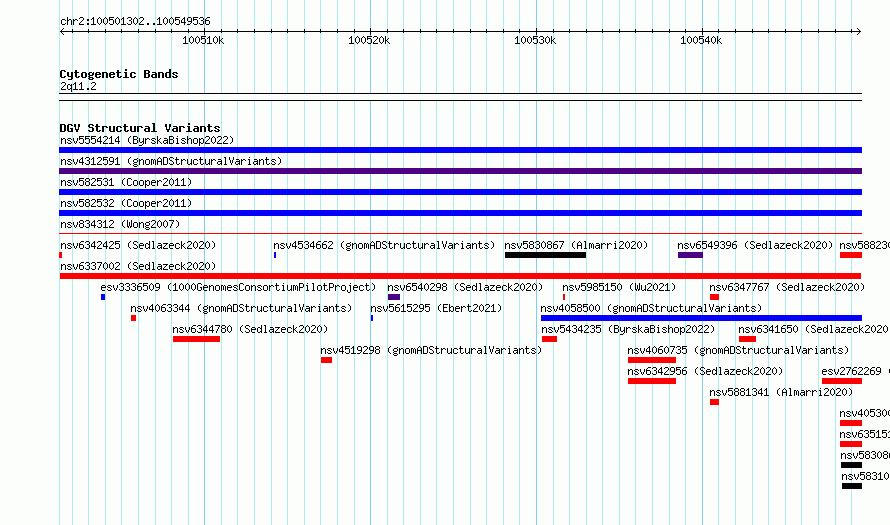
Task: Click the nsv6342425 (Sedlazeck2020) label
Action: click(x=138, y=245)
